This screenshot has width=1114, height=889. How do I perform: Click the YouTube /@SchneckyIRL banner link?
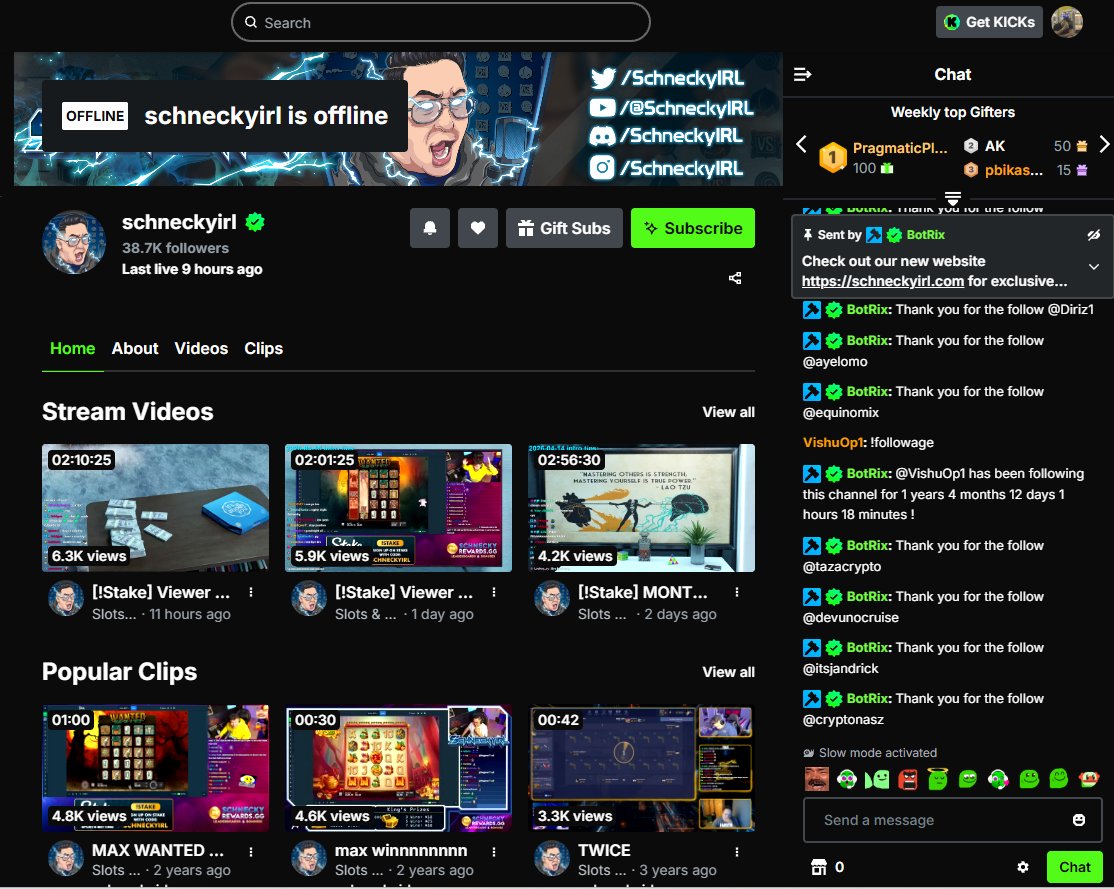coord(671,108)
